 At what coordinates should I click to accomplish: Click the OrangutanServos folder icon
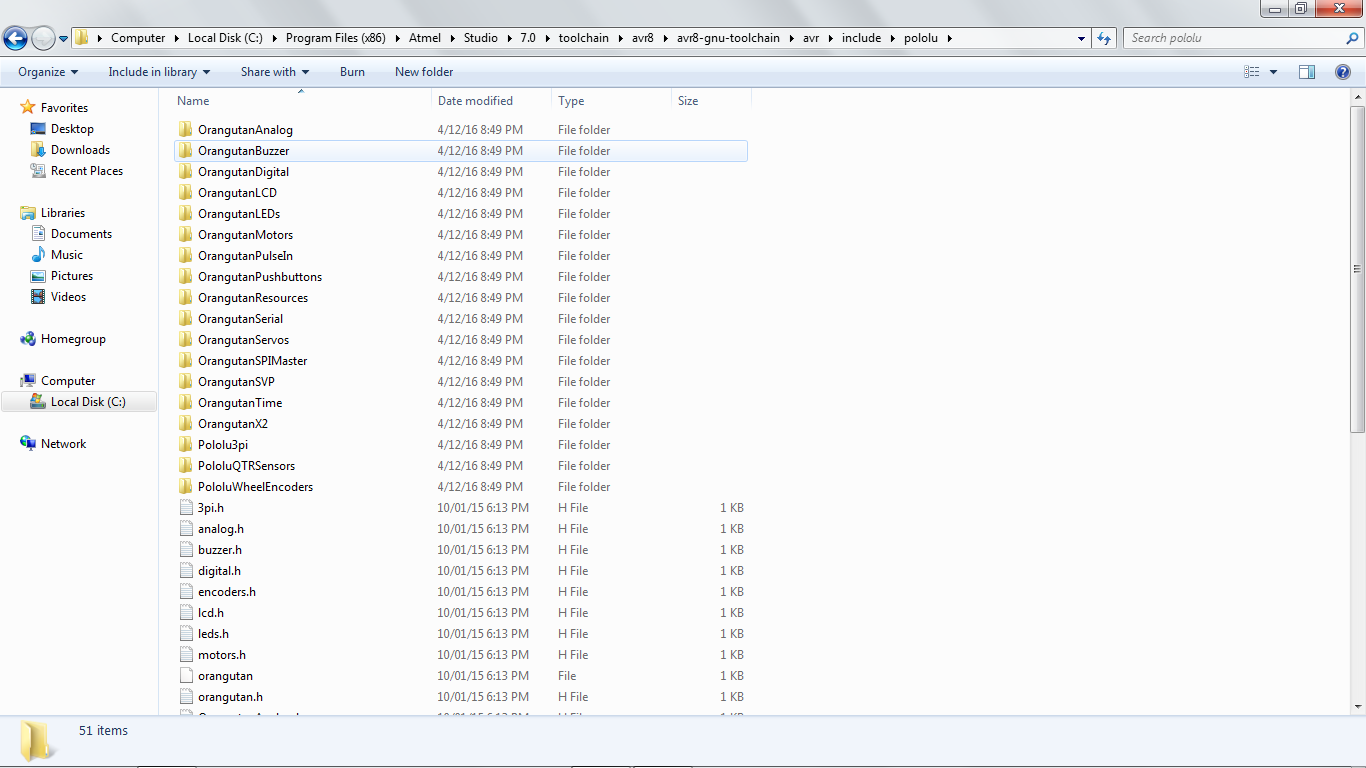click(185, 340)
